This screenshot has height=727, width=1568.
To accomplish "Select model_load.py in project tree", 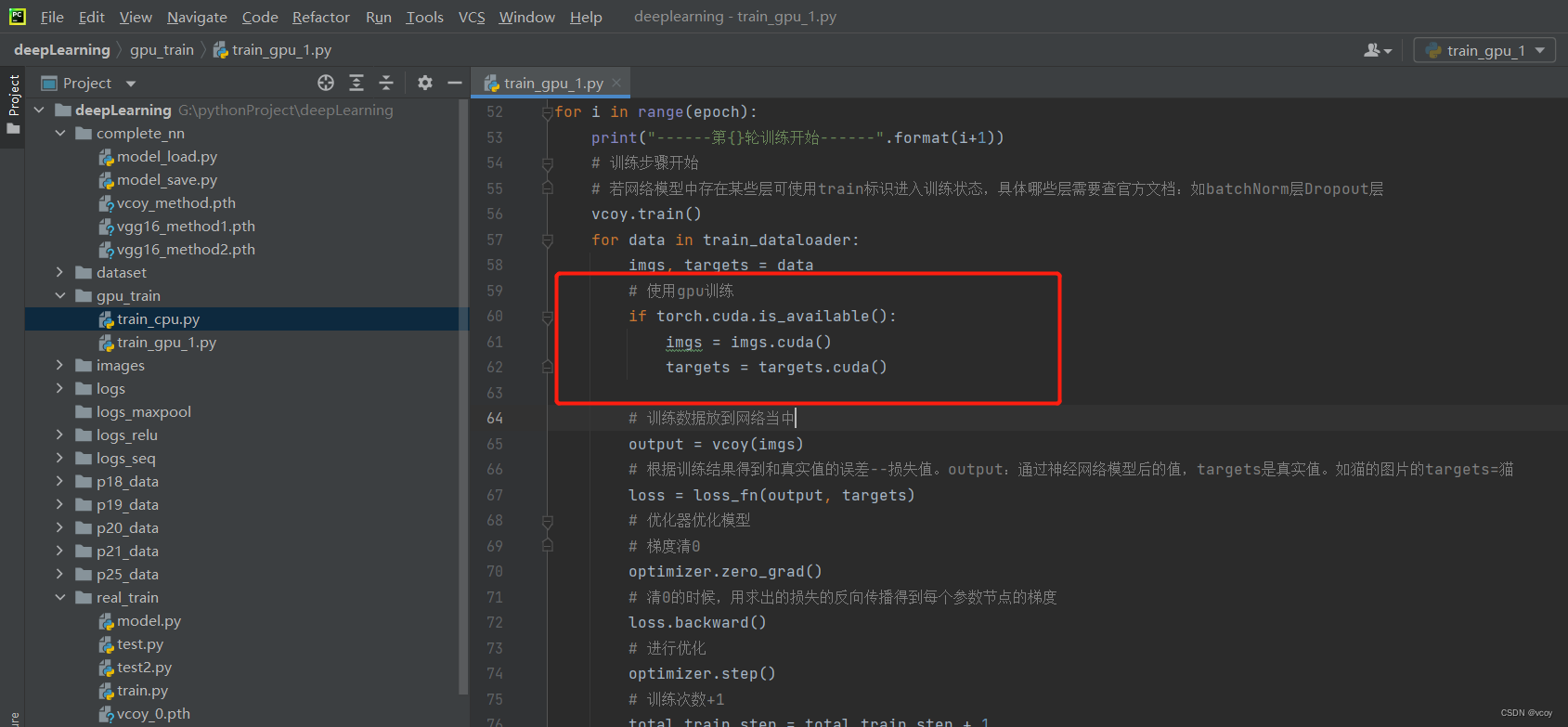I will click(167, 156).
